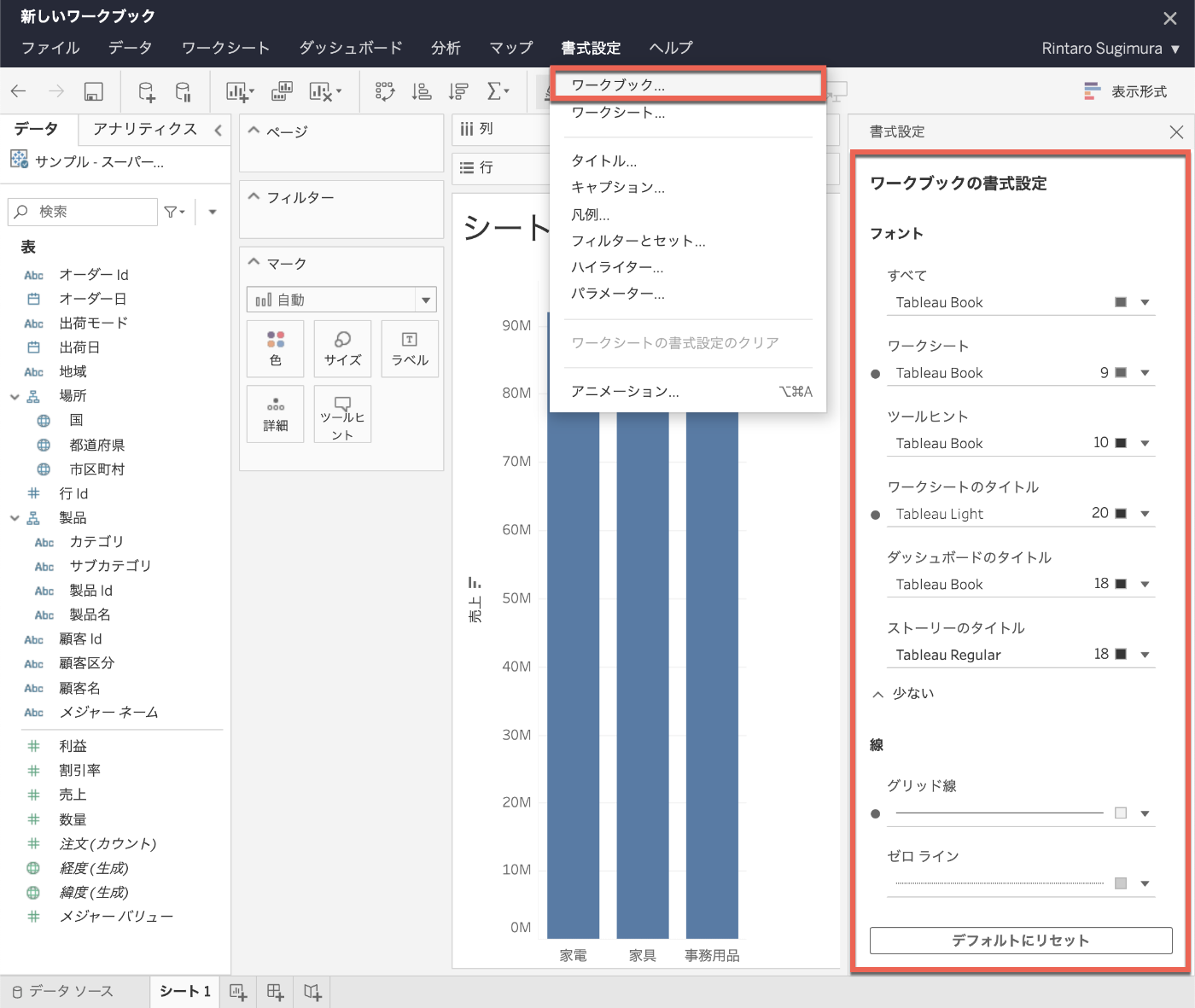
Task: Choose 凡例... from the format menu
Action: [687, 214]
